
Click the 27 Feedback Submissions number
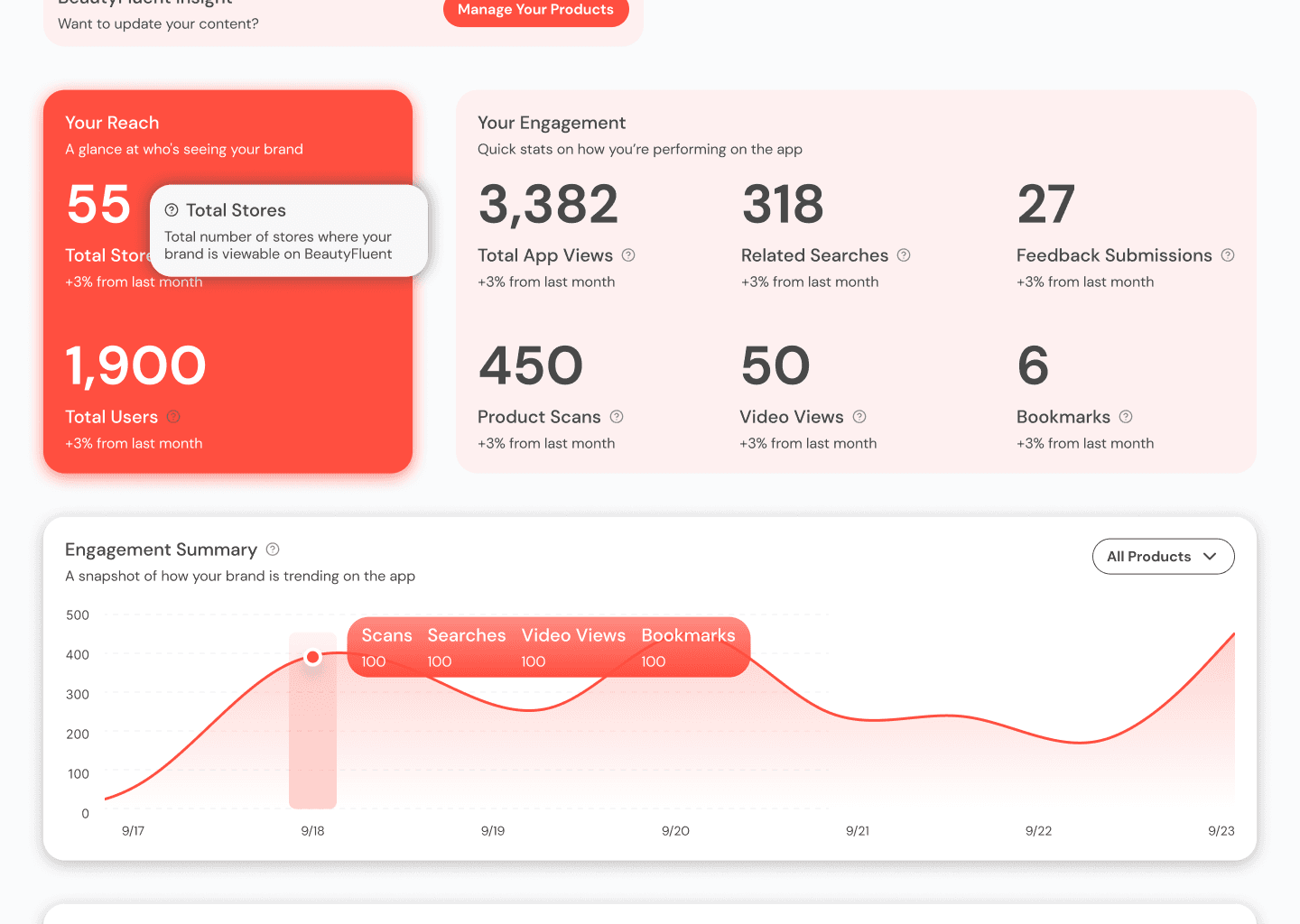tap(1045, 204)
